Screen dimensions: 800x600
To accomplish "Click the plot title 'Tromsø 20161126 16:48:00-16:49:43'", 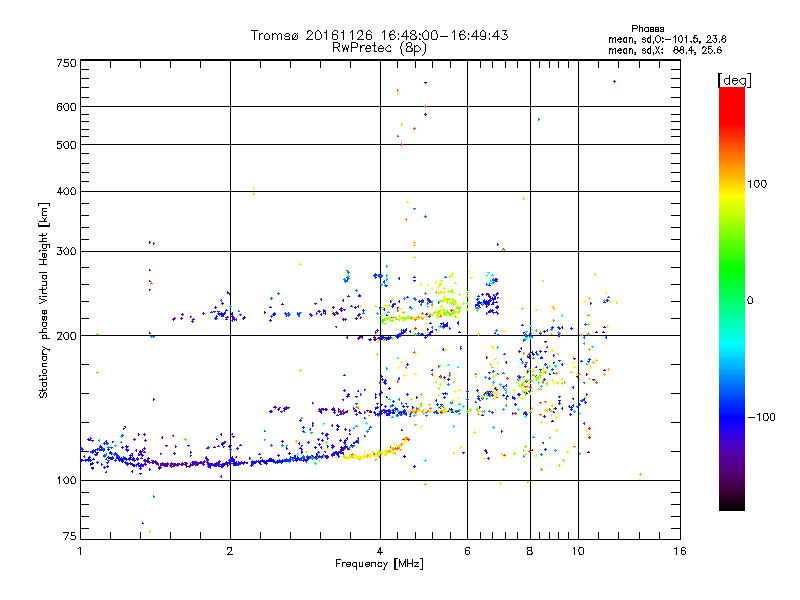I will [x=379, y=35].
